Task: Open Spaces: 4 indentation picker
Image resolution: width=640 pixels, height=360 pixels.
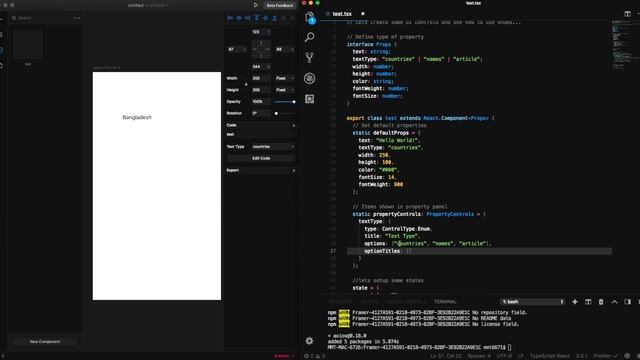Action: [x=479, y=356]
